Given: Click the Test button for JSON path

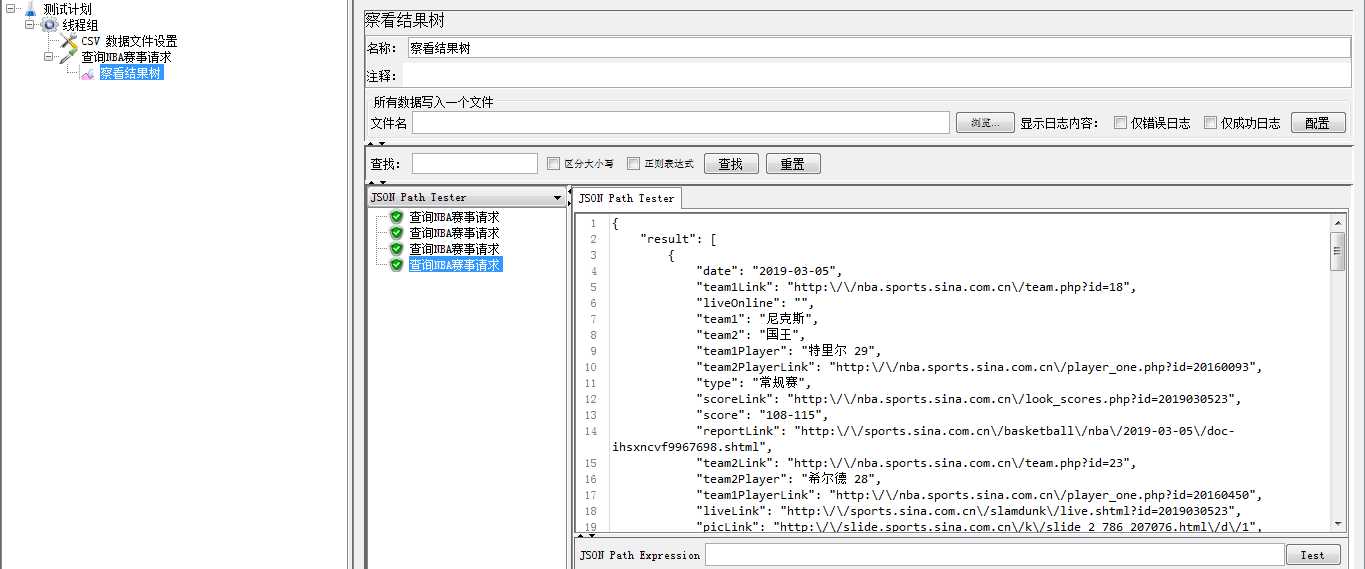Looking at the screenshot, I should pos(1312,555).
